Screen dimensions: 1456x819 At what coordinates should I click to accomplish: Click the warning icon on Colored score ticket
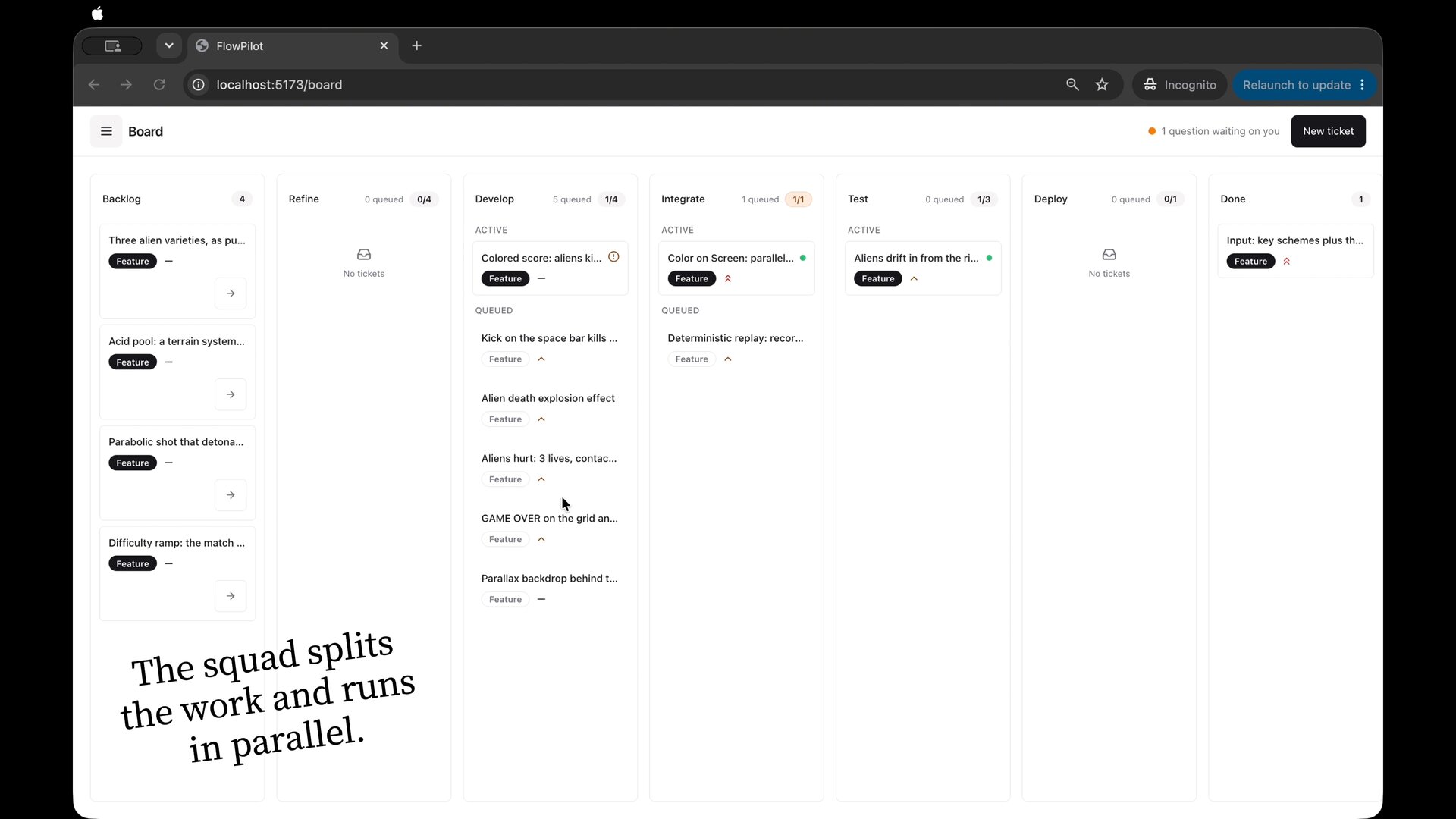coord(613,257)
